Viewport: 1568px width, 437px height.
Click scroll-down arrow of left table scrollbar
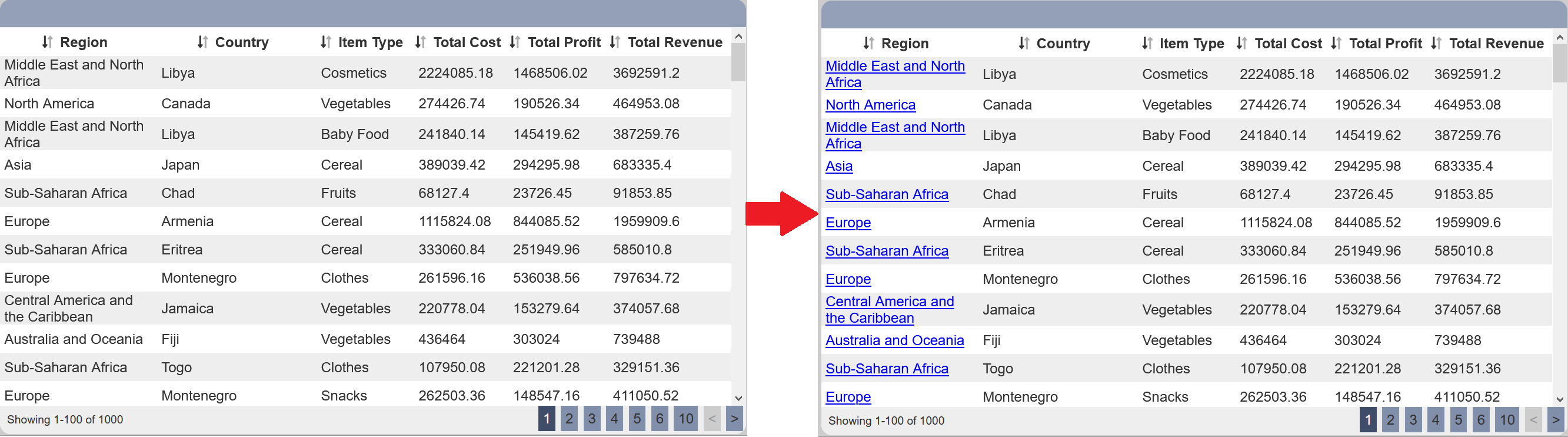point(738,398)
